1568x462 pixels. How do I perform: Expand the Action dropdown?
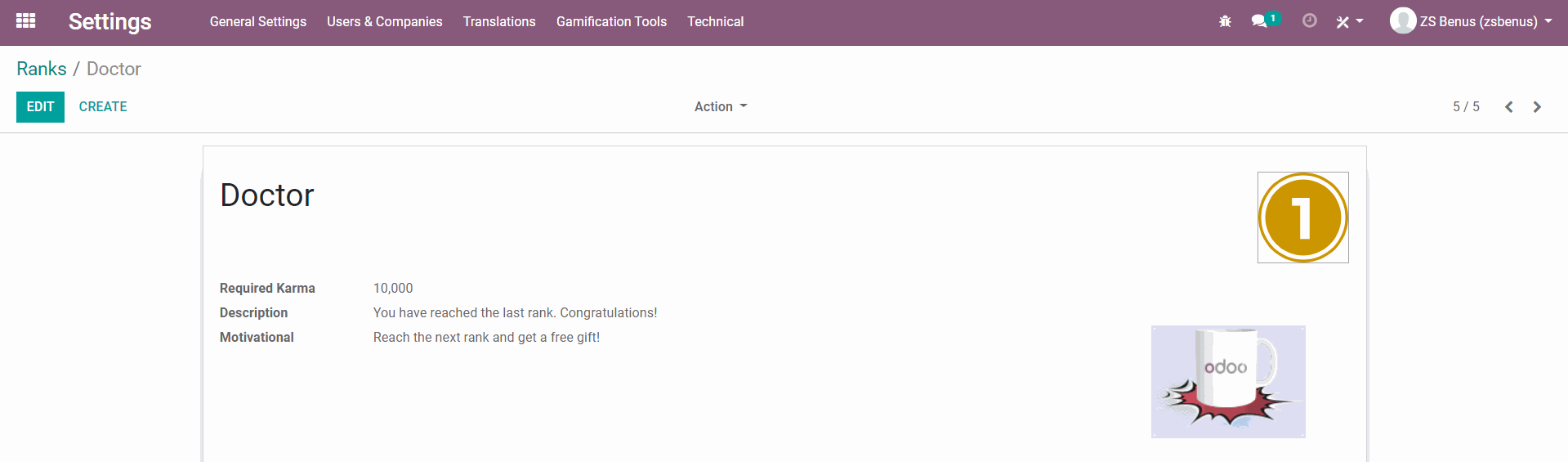point(720,106)
